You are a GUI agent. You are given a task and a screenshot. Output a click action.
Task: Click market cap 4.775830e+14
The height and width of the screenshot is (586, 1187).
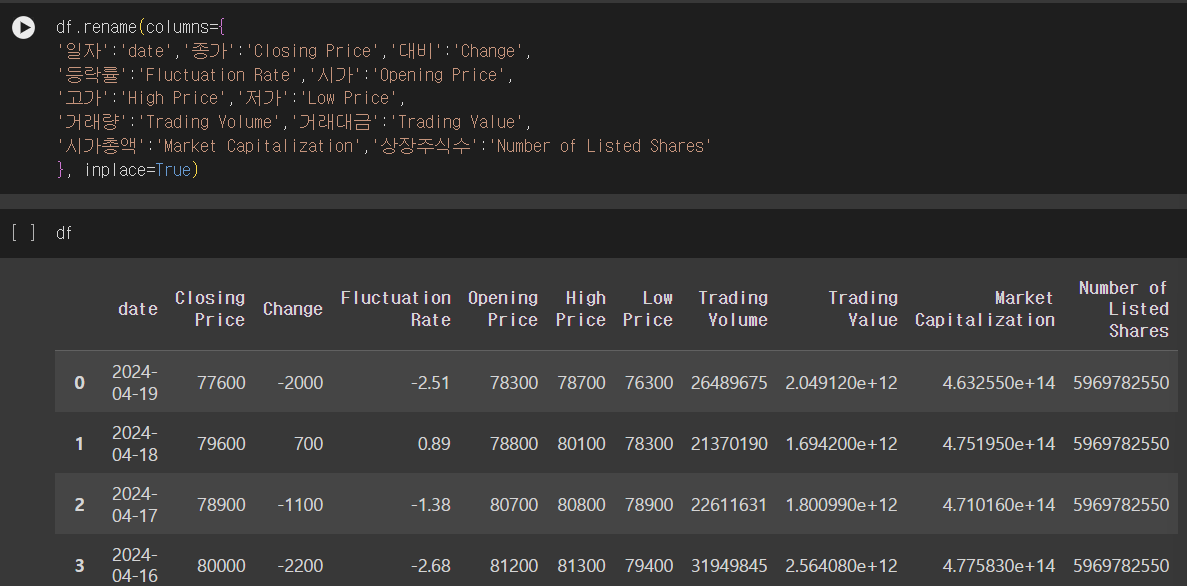[999, 566]
